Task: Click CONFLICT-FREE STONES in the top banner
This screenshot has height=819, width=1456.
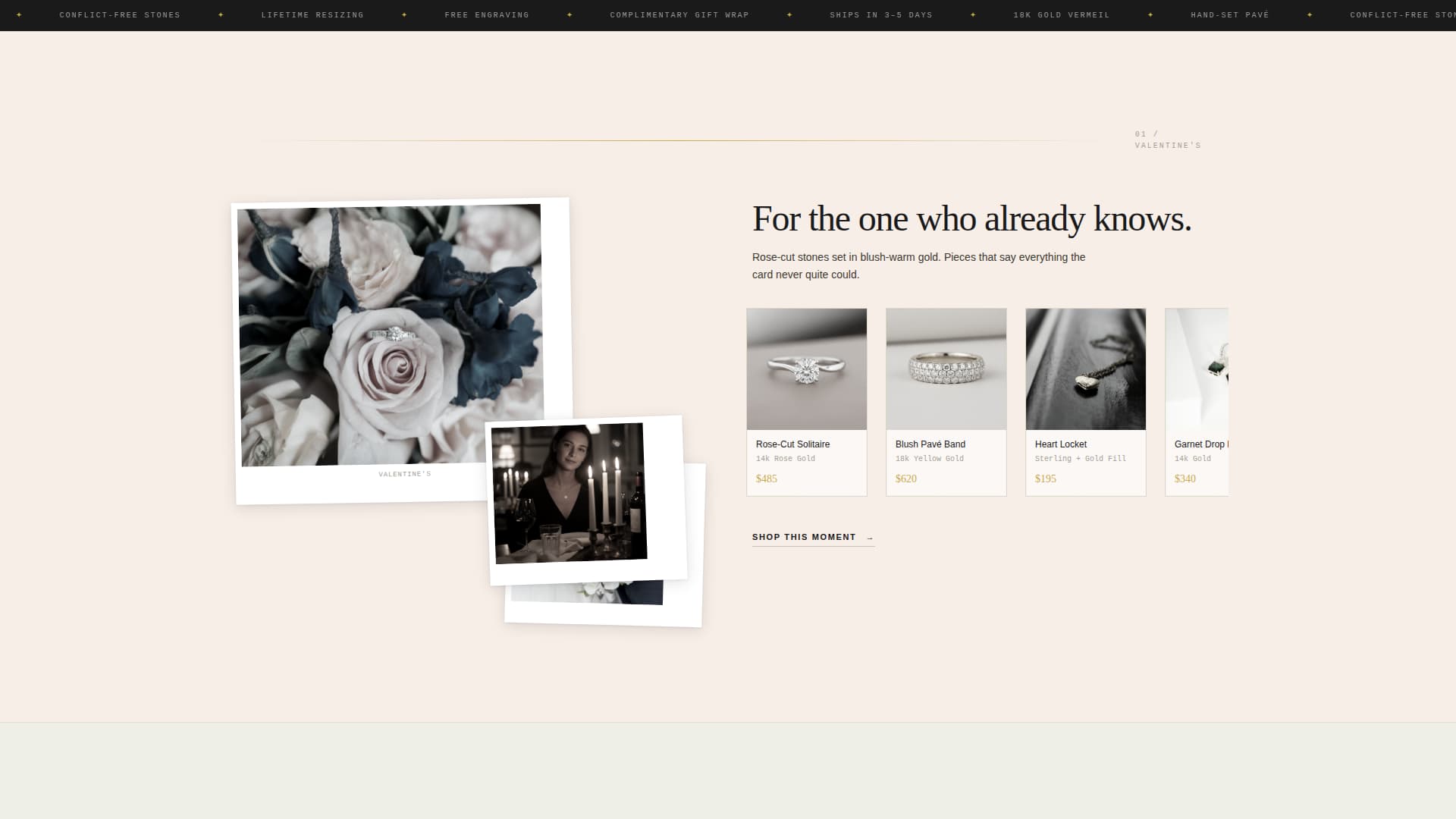Action: click(x=119, y=14)
